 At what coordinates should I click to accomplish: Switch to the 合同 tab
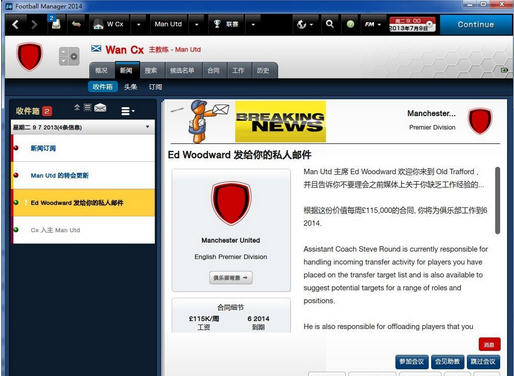pyautogui.click(x=214, y=70)
